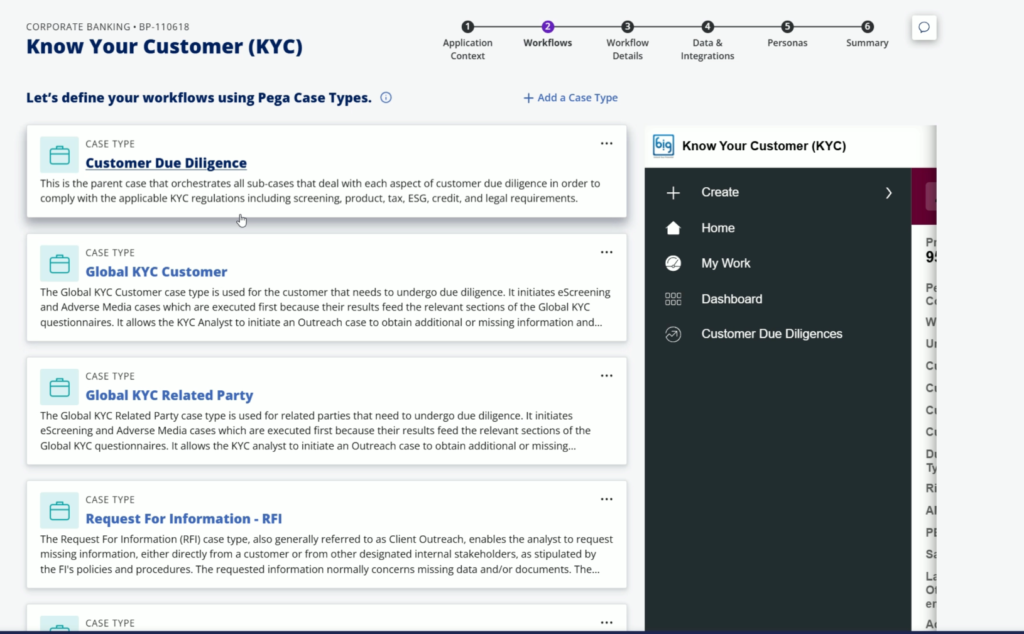Image resolution: width=1024 pixels, height=634 pixels.
Task: Go to step 1 Application Context
Action: (x=468, y=40)
